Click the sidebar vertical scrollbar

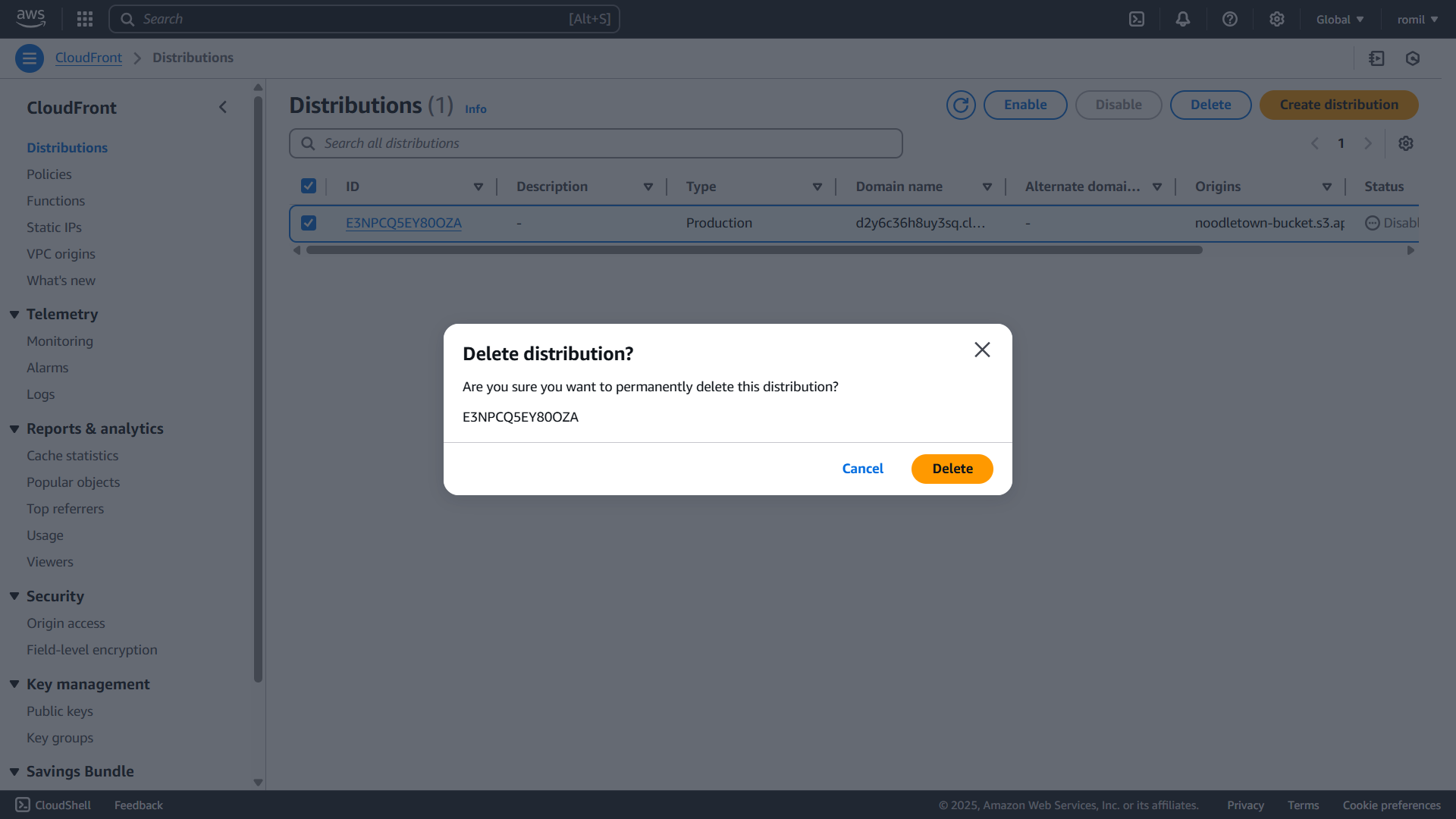[258, 388]
